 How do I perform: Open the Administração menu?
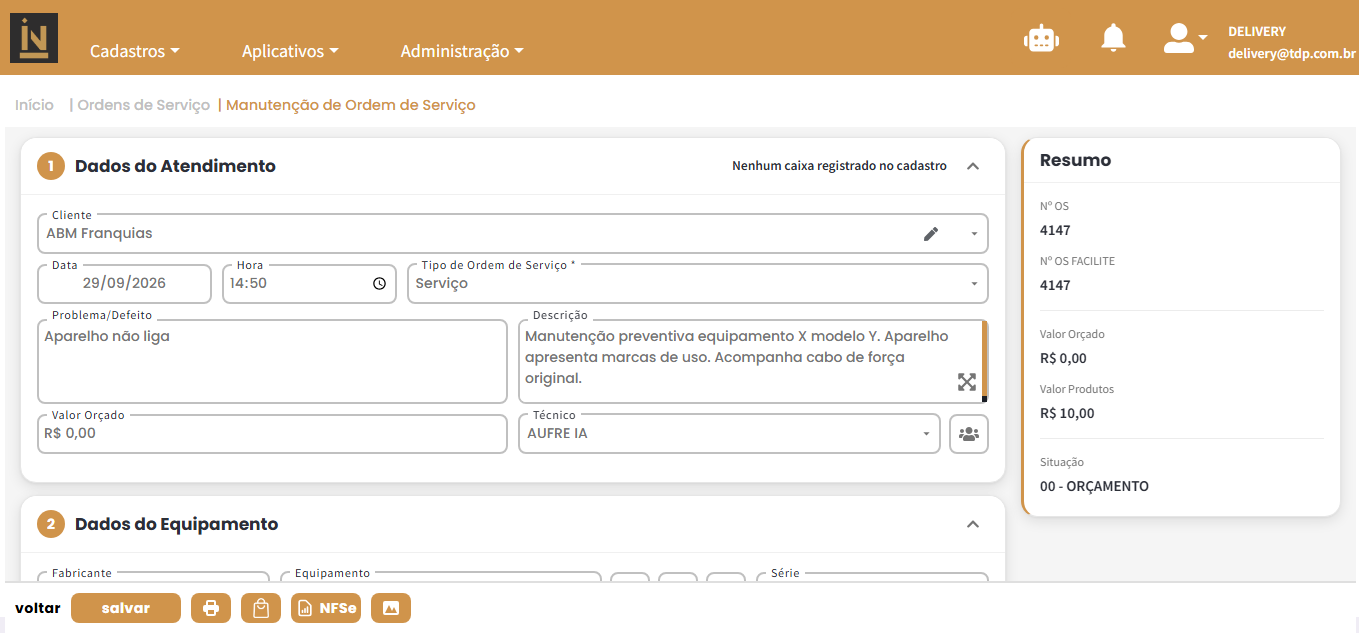(x=462, y=51)
